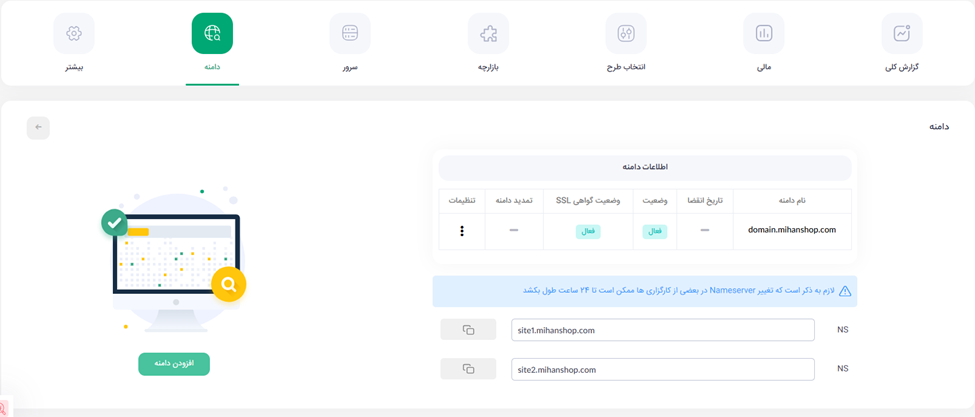The image size is (975, 417).
Task: Click the تنظیمات column header
Action: pyautogui.click(x=461, y=201)
